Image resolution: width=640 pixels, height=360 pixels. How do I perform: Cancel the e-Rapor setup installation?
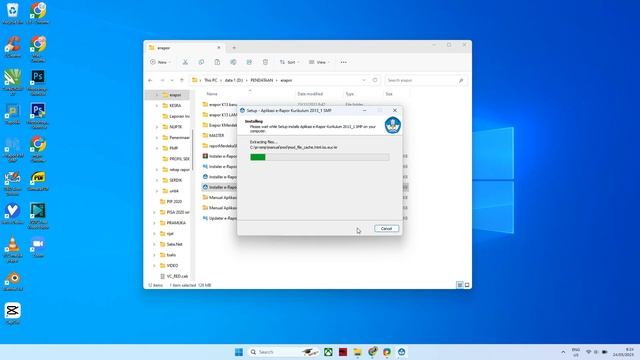[x=386, y=229]
